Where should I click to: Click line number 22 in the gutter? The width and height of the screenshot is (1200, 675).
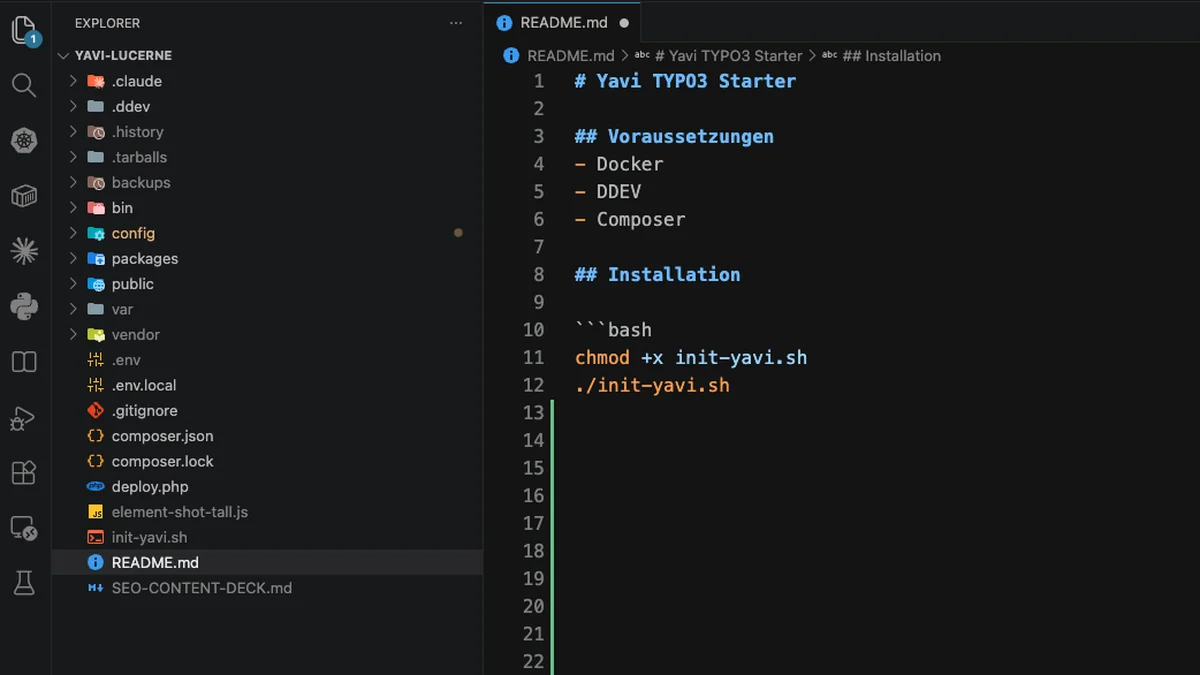click(533, 661)
